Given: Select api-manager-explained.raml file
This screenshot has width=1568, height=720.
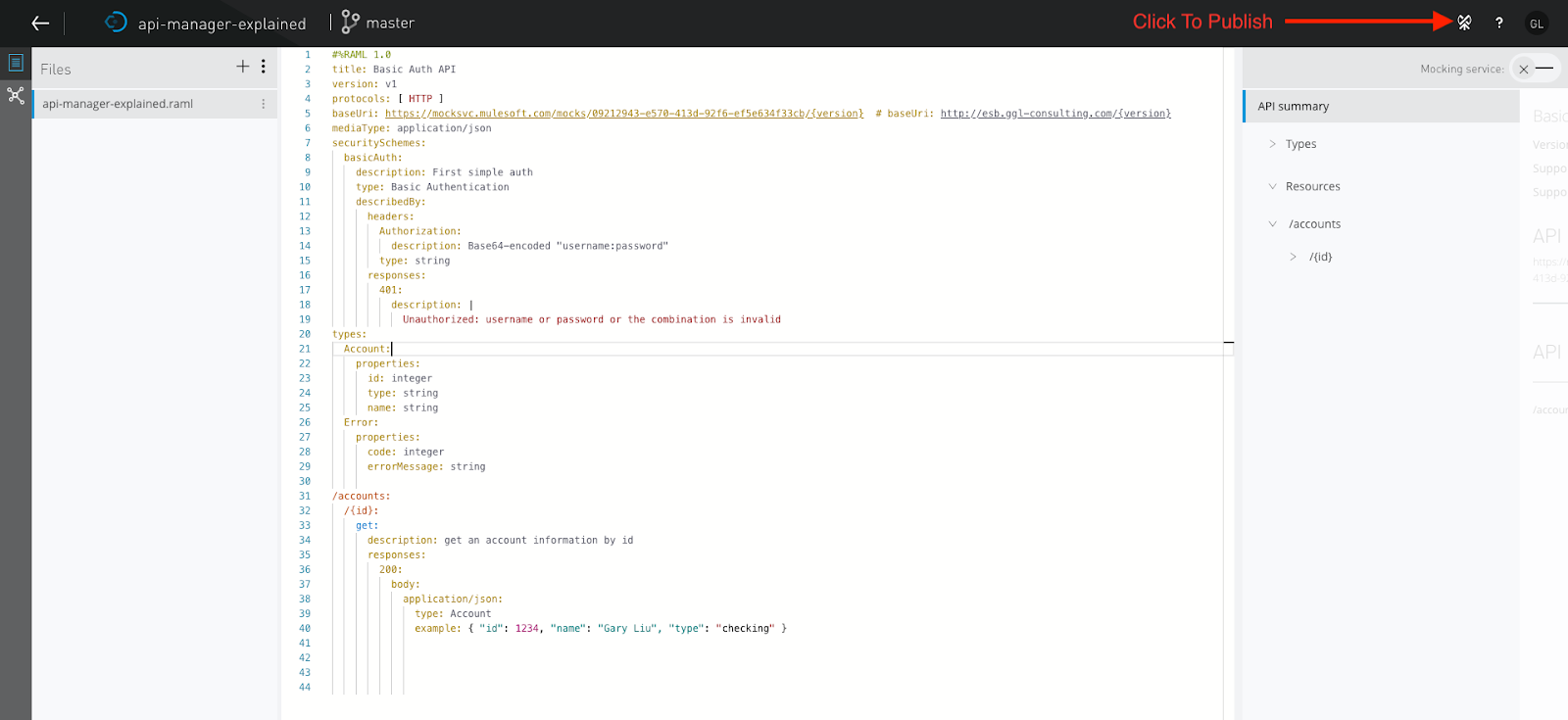Looking at the screenshot, I should pyautogui.click(x=155, y=104).
